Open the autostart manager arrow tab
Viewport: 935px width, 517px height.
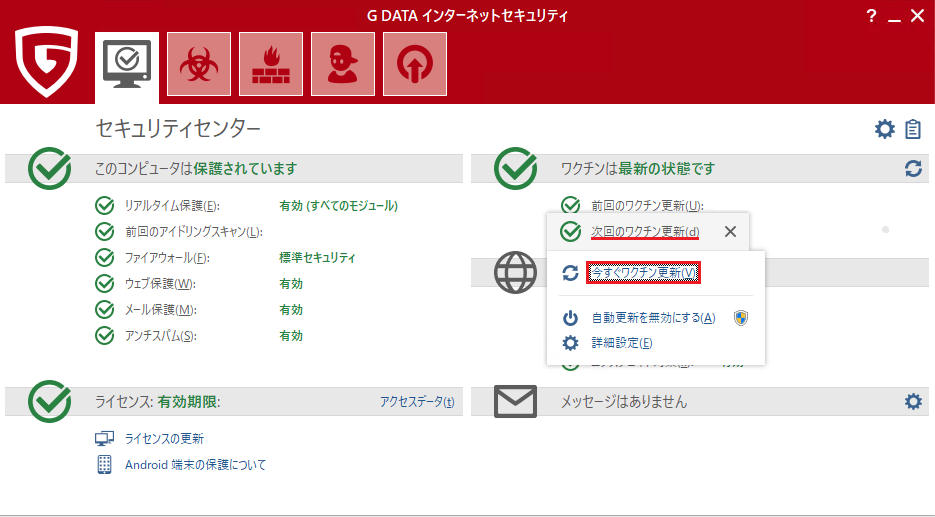coord(415,64)
